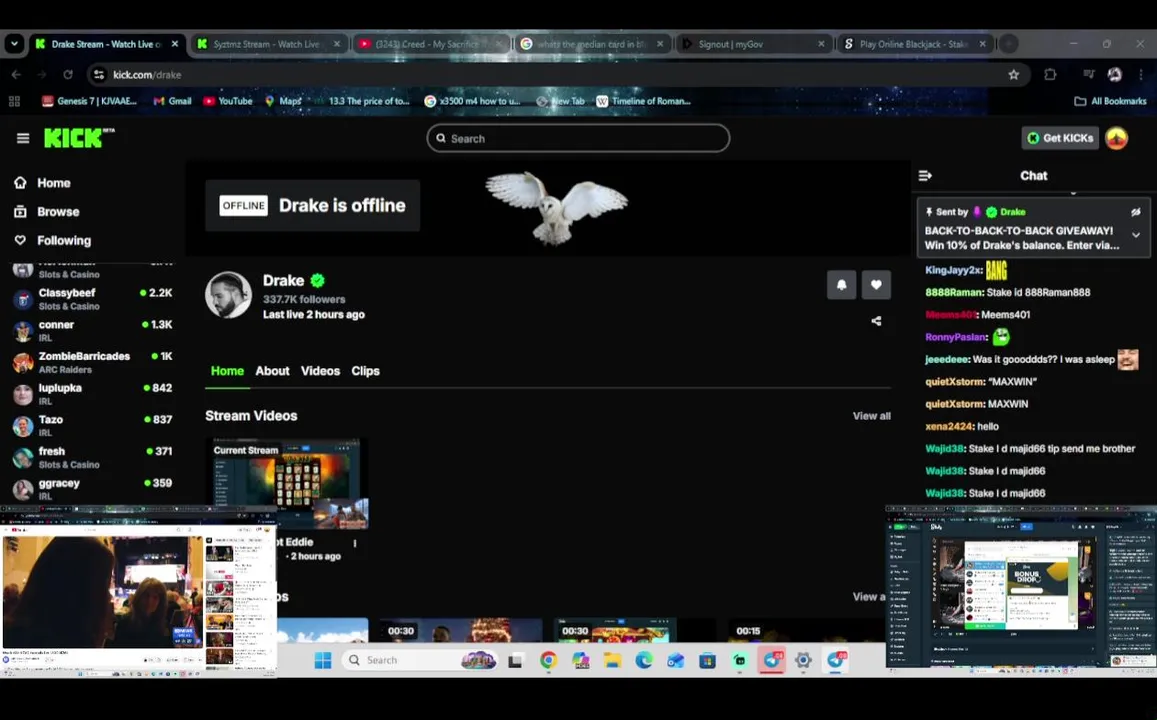The height and width of the screenshot is (720, 1157).
Task: Open Chrome profile avatar
Action: point(1114,75)
